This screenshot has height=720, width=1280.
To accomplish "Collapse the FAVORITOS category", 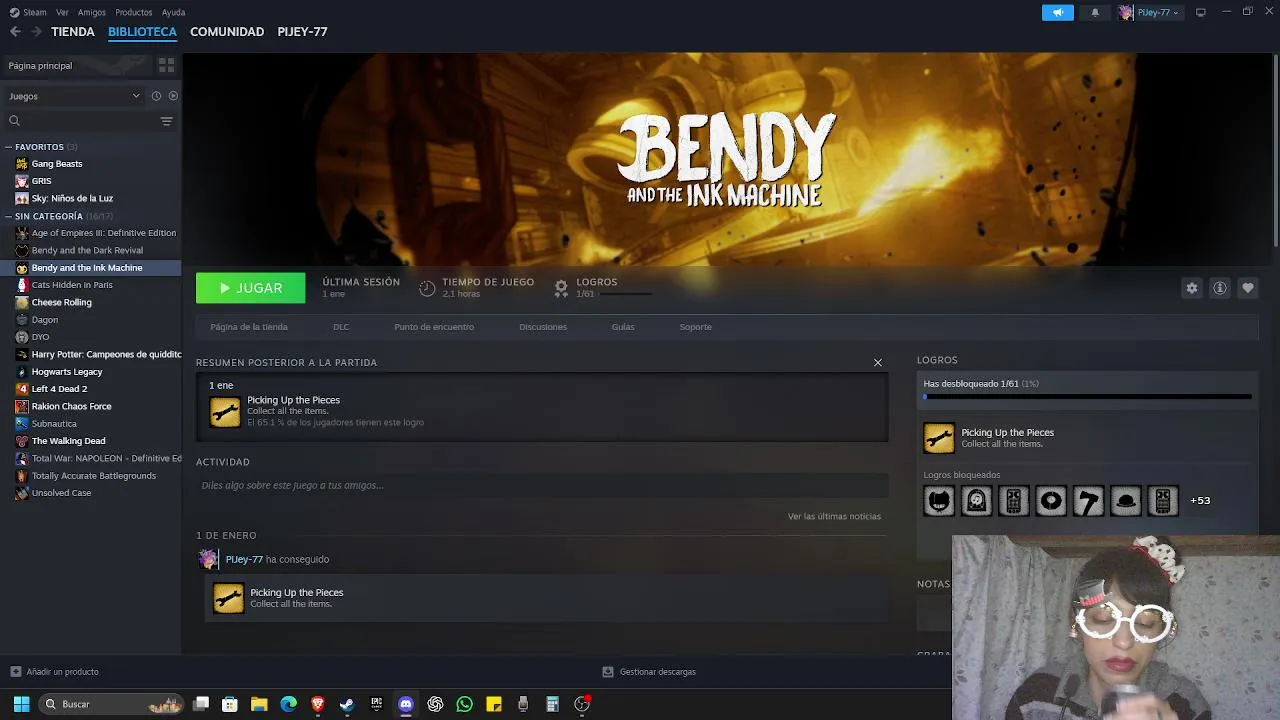I will (x=9, y=147).
